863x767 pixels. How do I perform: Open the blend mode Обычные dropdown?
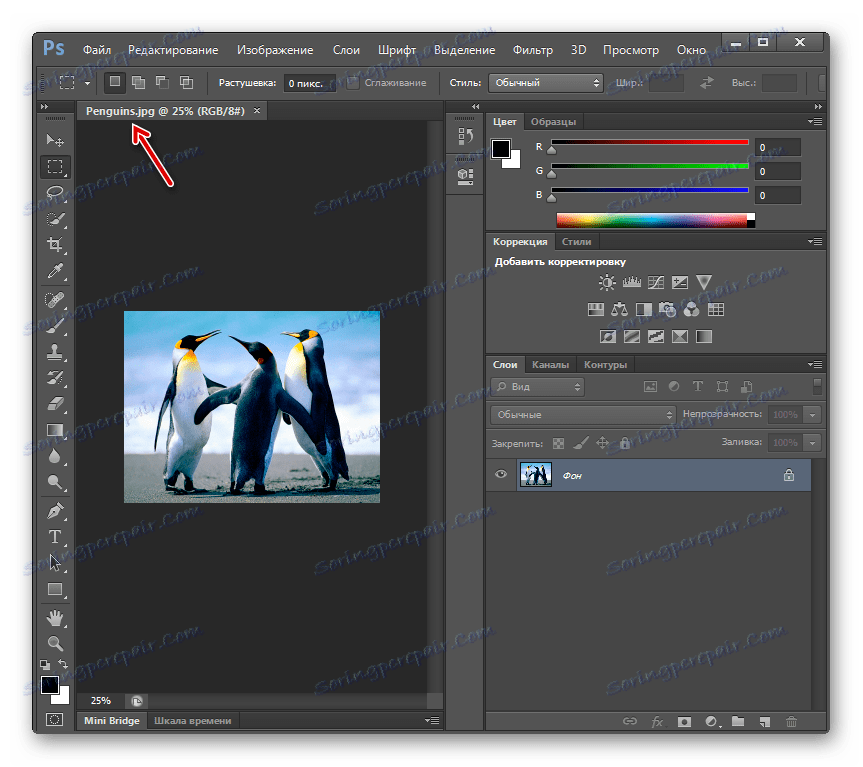[583, 414]
